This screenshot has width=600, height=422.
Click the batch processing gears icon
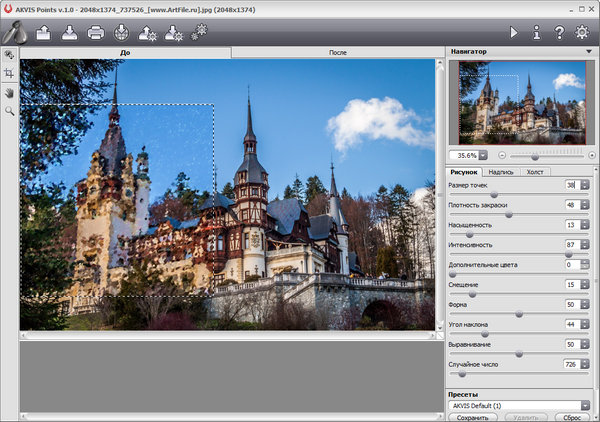[x=198, y=33]
